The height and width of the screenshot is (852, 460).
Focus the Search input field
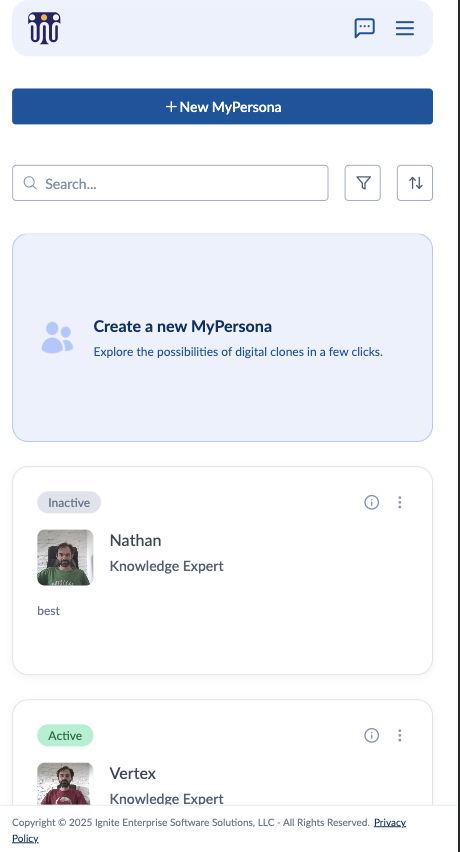[x=170, y=183]
